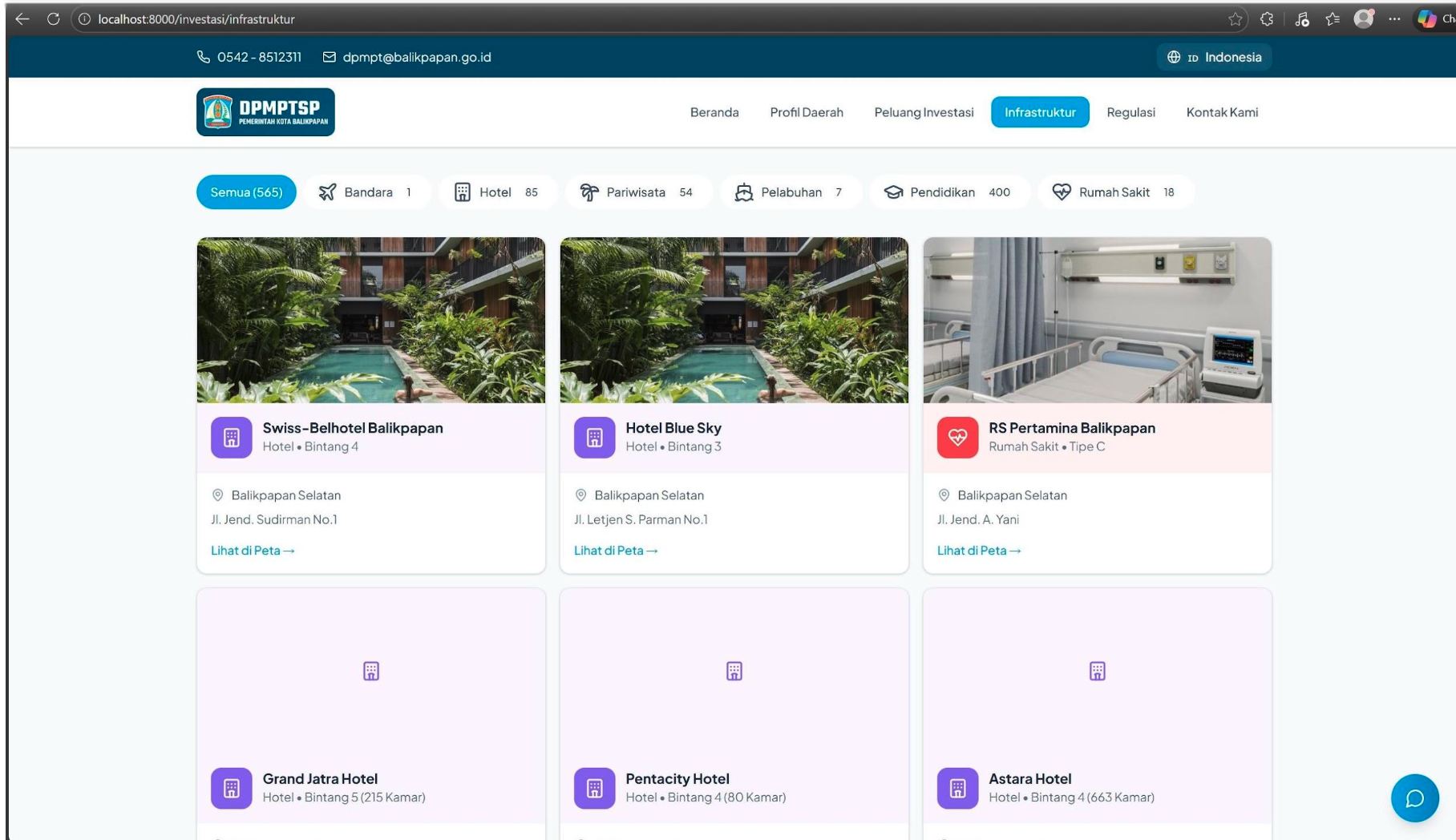Filter infrastructure by Pendidikan
Viewport: 1456px width, 840px height.
pos(949,192)
